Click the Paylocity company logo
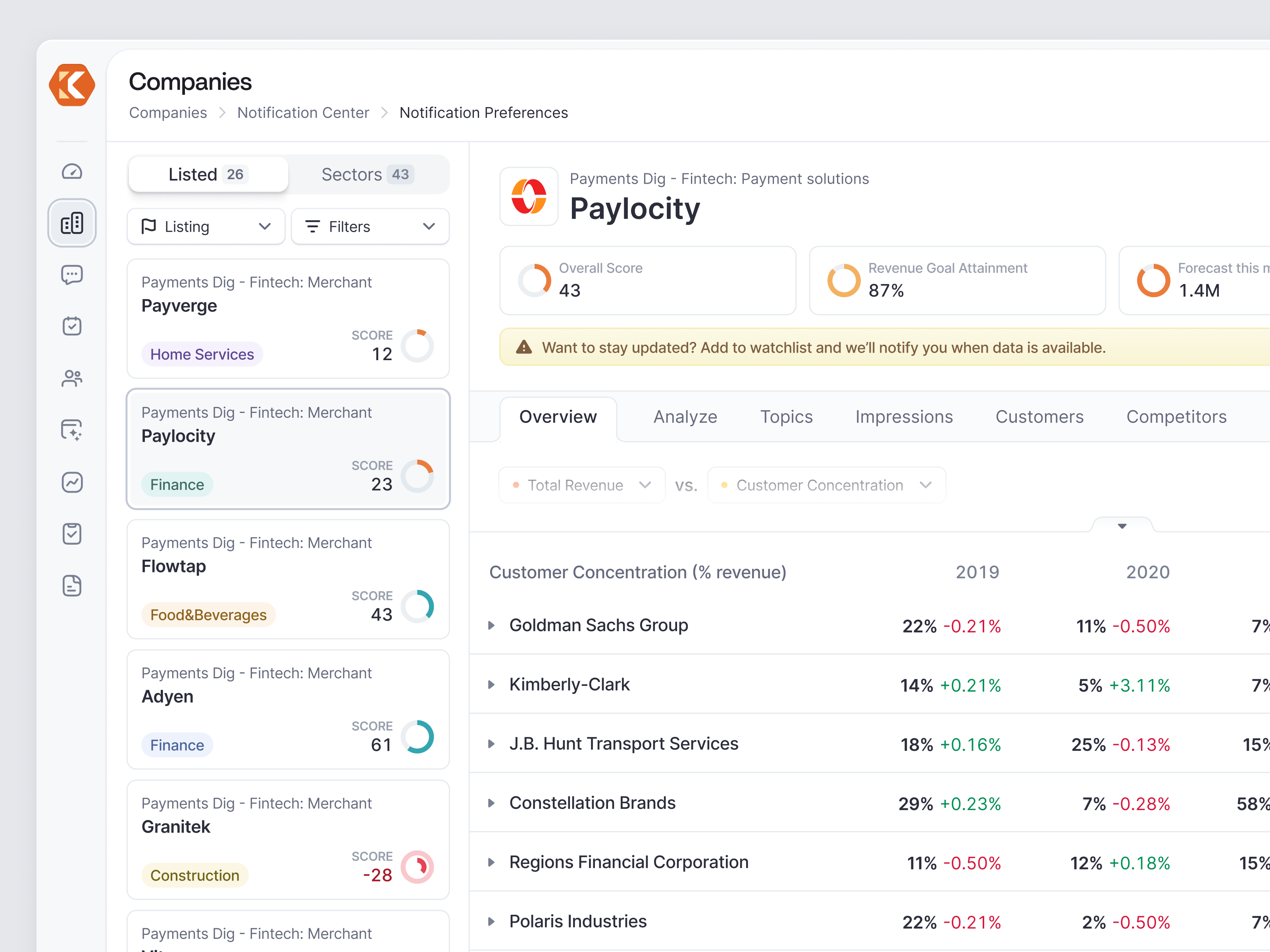Viewport: 1270px width, 952px height. [529, 196]
